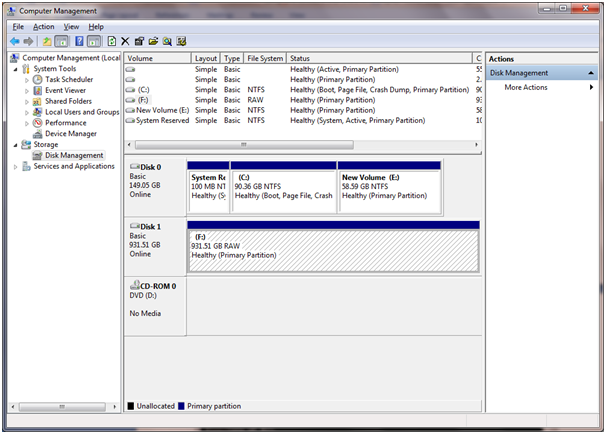Open the Action menu
This screenshot has width=606, height=434.
coord(43,26)
